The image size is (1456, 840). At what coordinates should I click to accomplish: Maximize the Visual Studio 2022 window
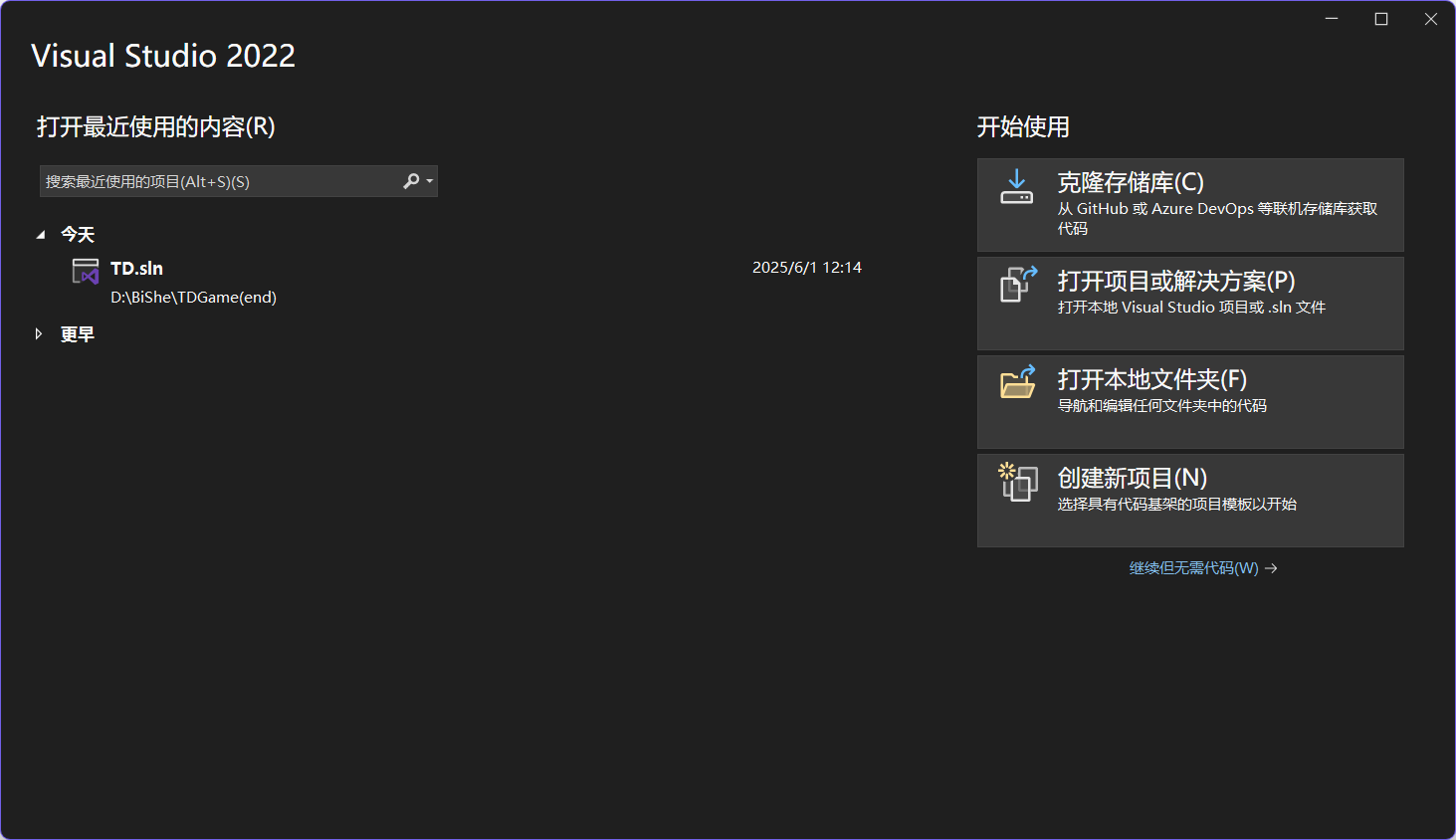(1381, 19)
